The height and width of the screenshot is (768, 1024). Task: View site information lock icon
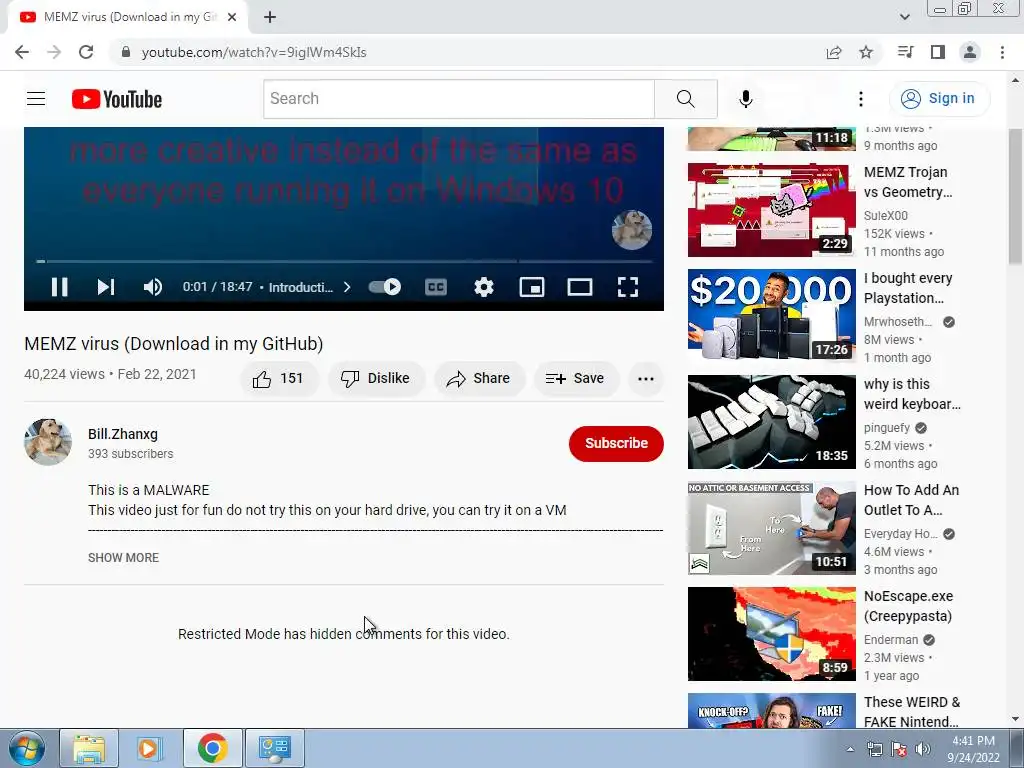126,52
